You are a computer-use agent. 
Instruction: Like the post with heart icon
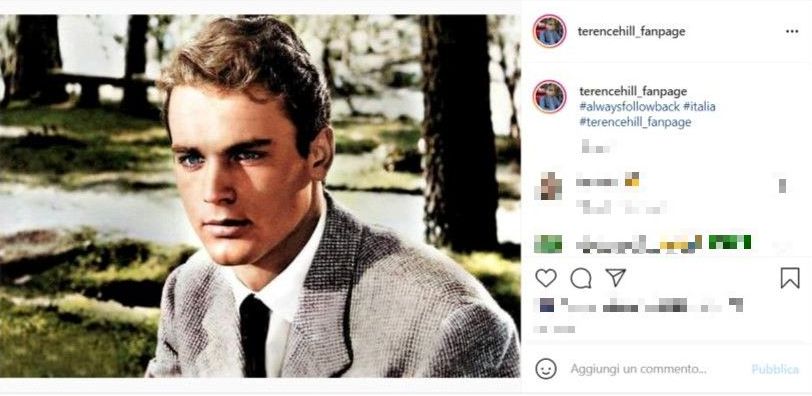545,278
